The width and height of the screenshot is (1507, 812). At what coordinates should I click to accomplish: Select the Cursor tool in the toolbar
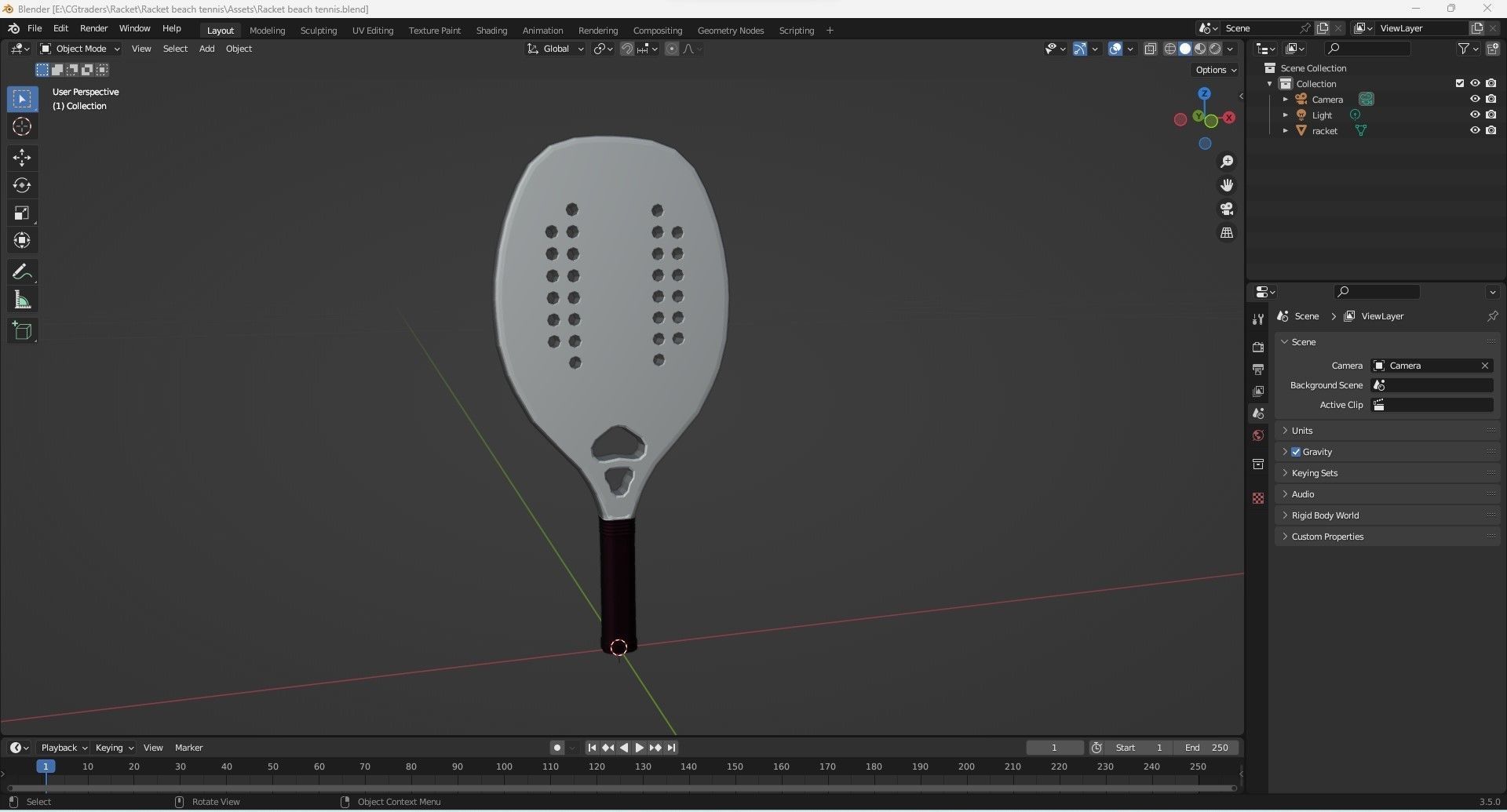[22, 126]
